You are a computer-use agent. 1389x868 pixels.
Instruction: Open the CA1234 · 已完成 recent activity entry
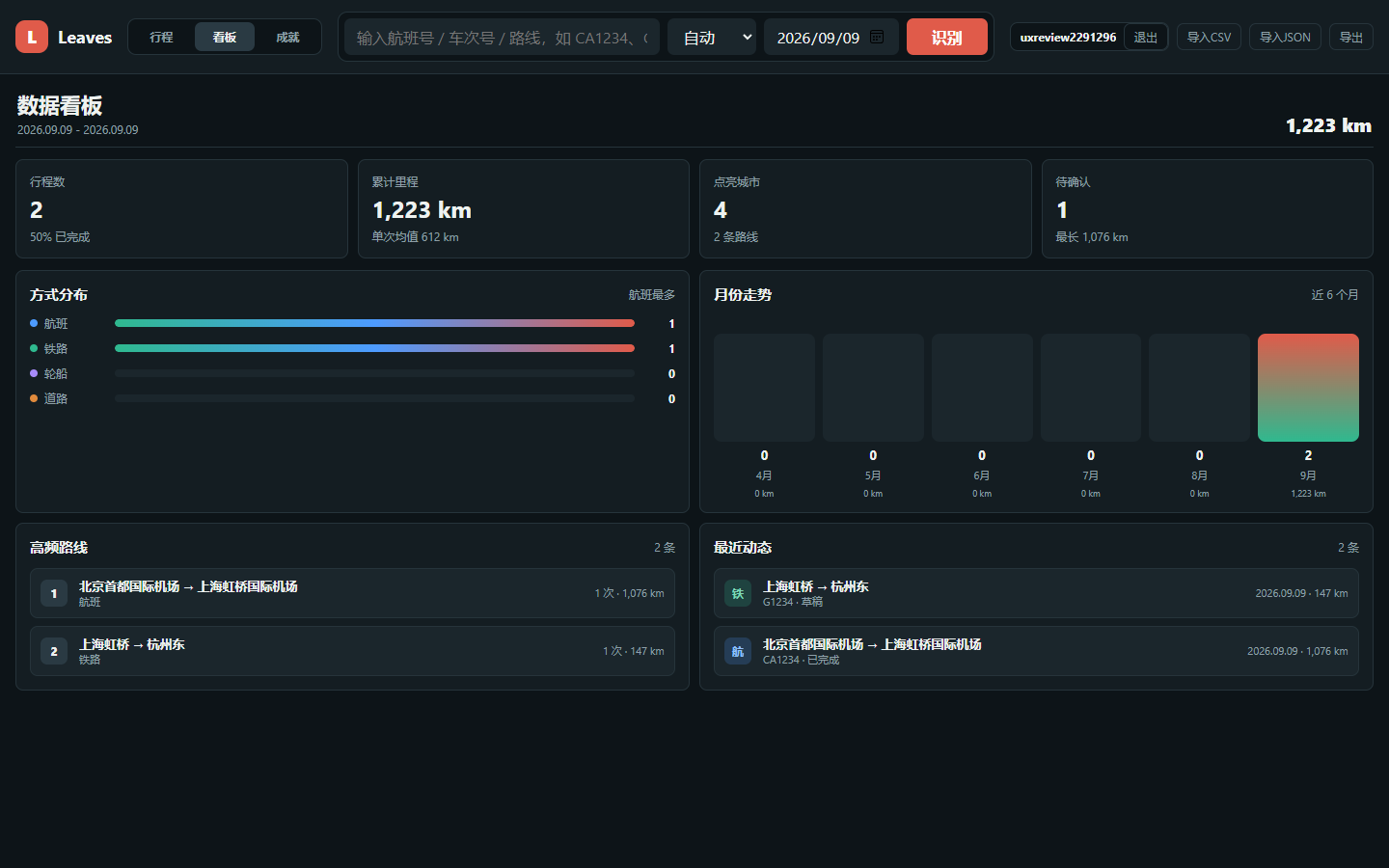[1036, 651]
